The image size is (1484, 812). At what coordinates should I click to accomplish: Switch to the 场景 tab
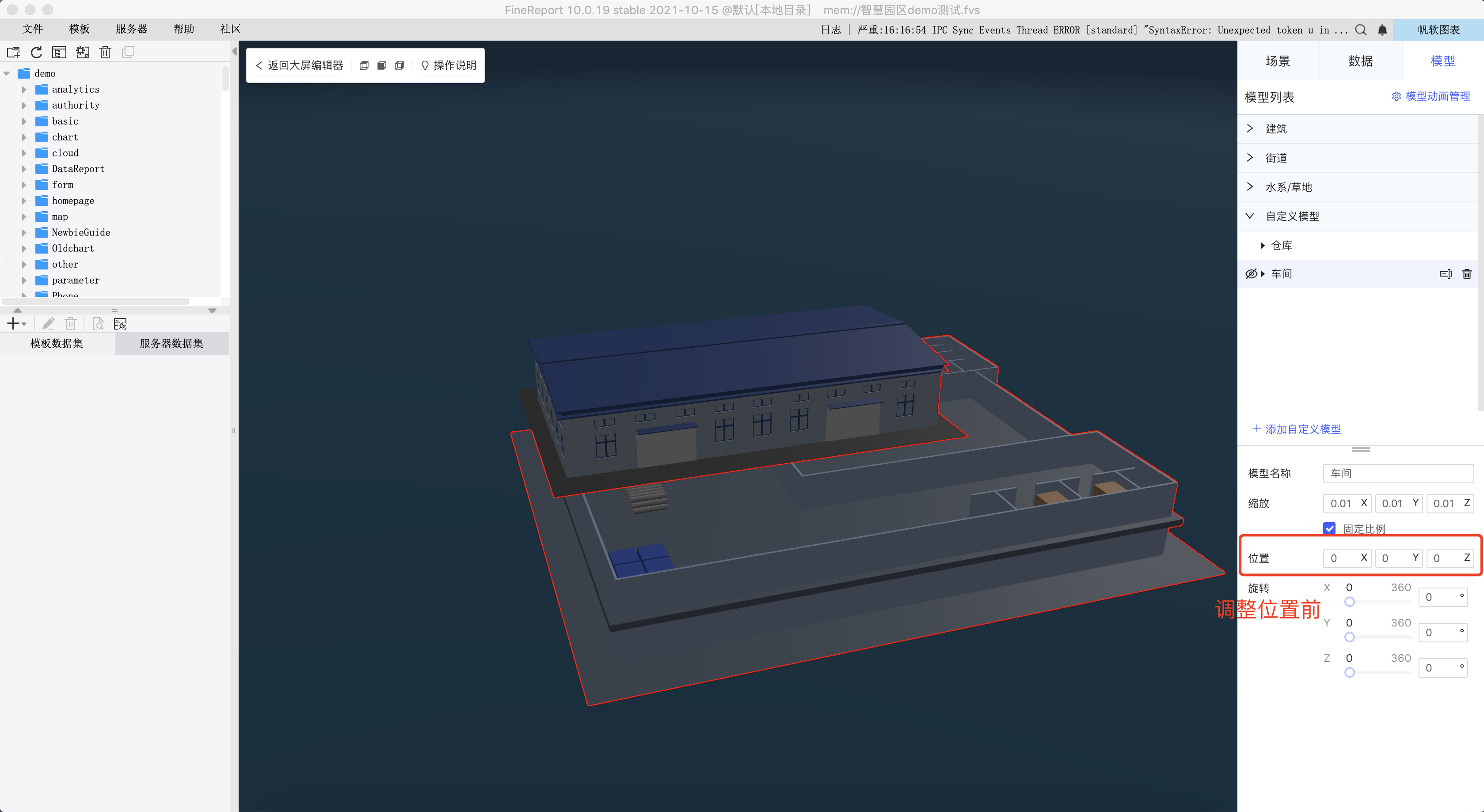(x=1277, y=61)
